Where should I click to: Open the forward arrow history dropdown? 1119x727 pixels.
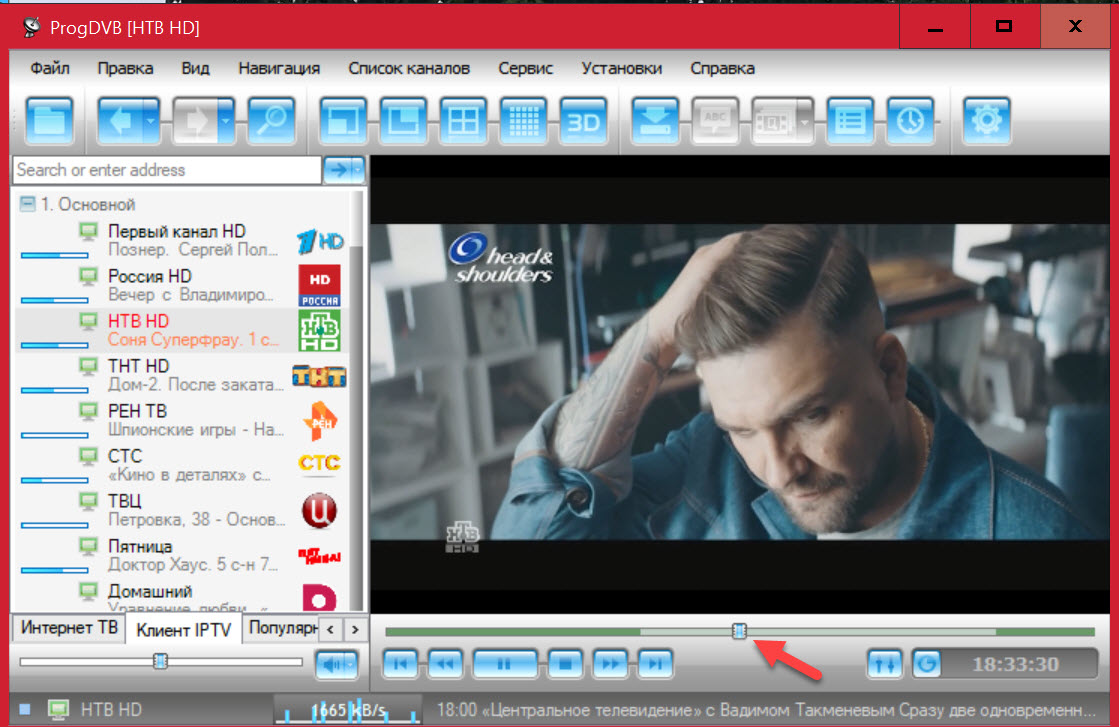point(226,122)
